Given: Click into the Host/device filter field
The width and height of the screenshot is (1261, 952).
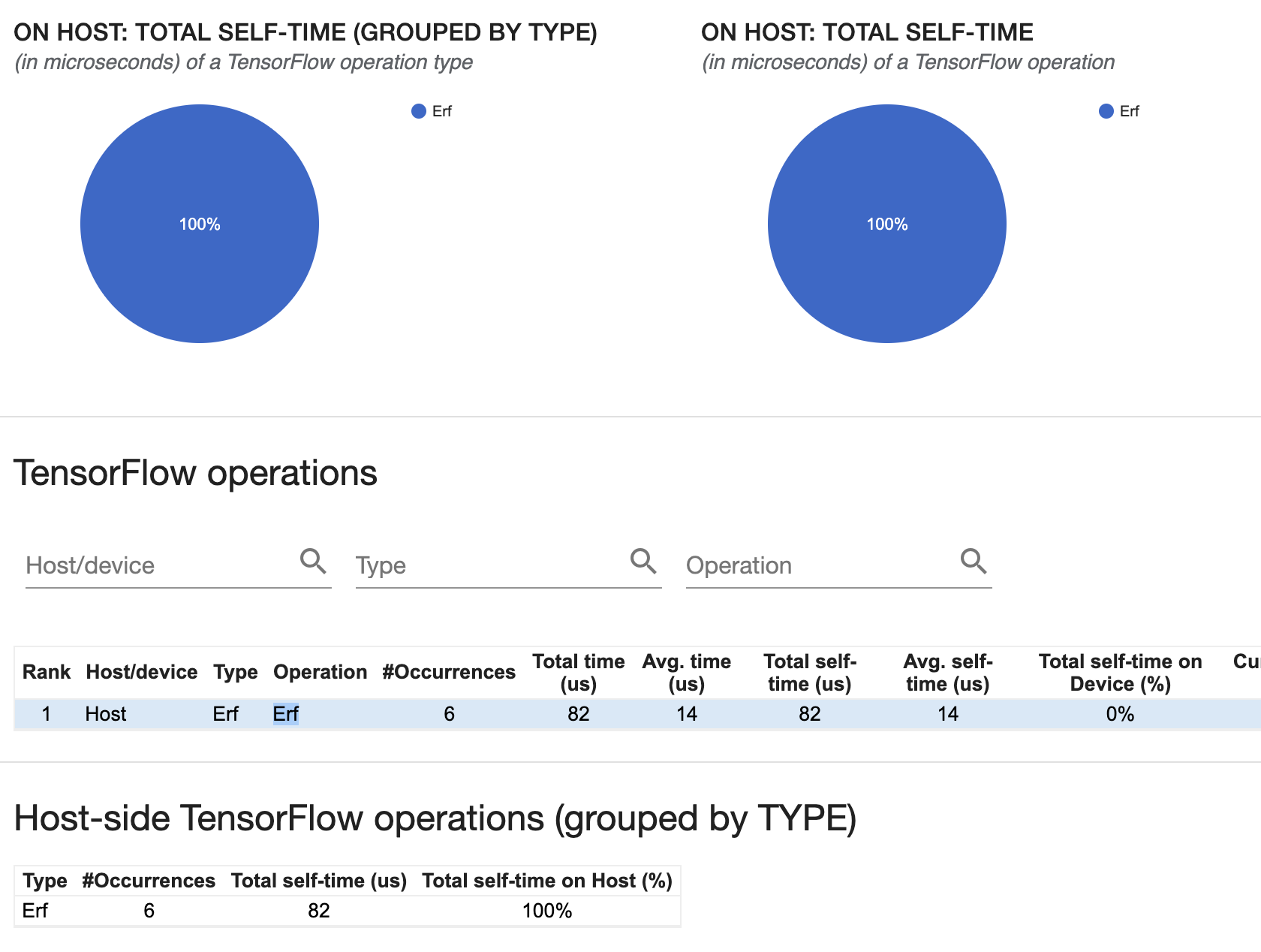Looking at the screenshot, I should click(150, 565).
